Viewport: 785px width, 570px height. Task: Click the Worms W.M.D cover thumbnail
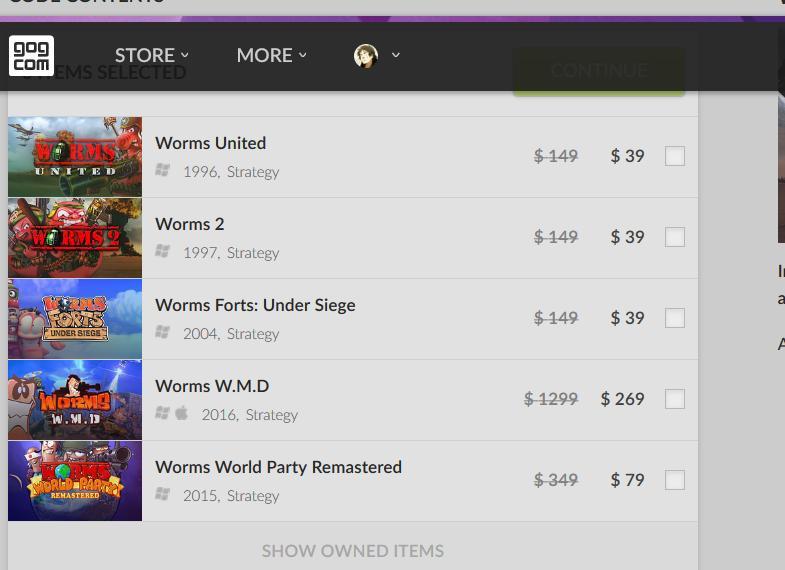(x=75, y=400)
